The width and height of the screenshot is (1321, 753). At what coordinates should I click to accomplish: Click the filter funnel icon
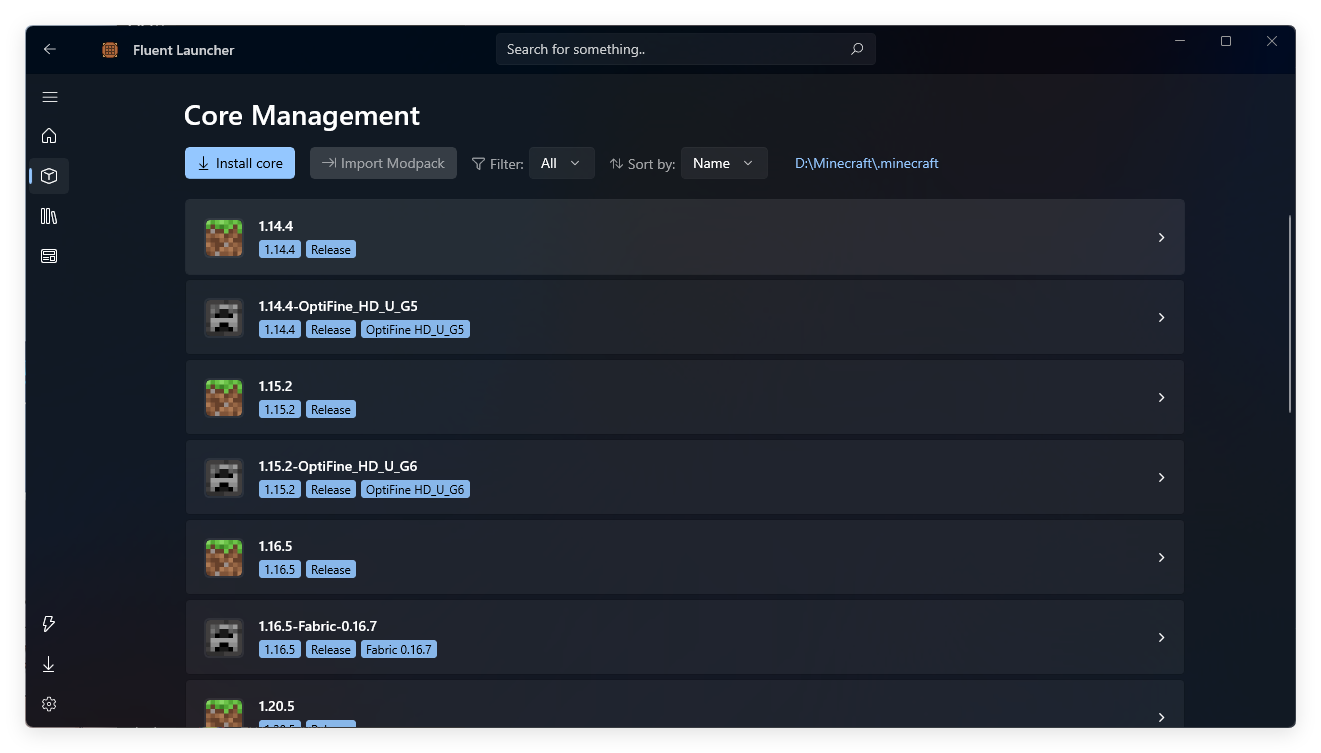479,164
